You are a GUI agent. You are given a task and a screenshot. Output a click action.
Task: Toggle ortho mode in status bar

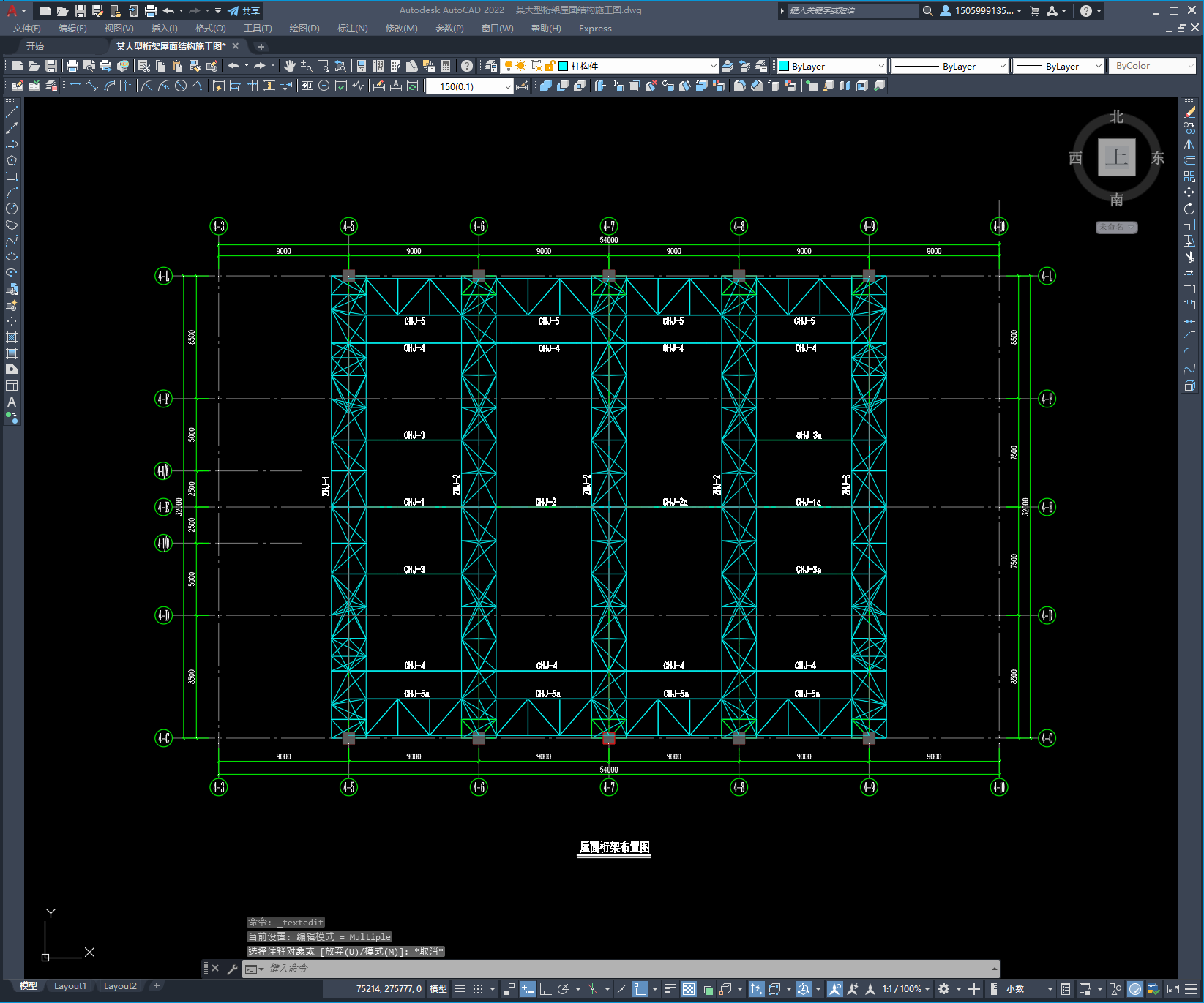545,989
